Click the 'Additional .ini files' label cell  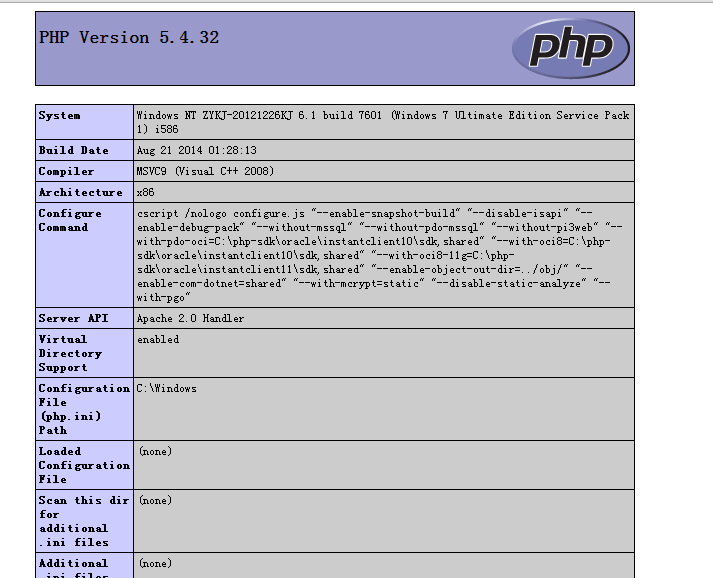pos(85,566)
